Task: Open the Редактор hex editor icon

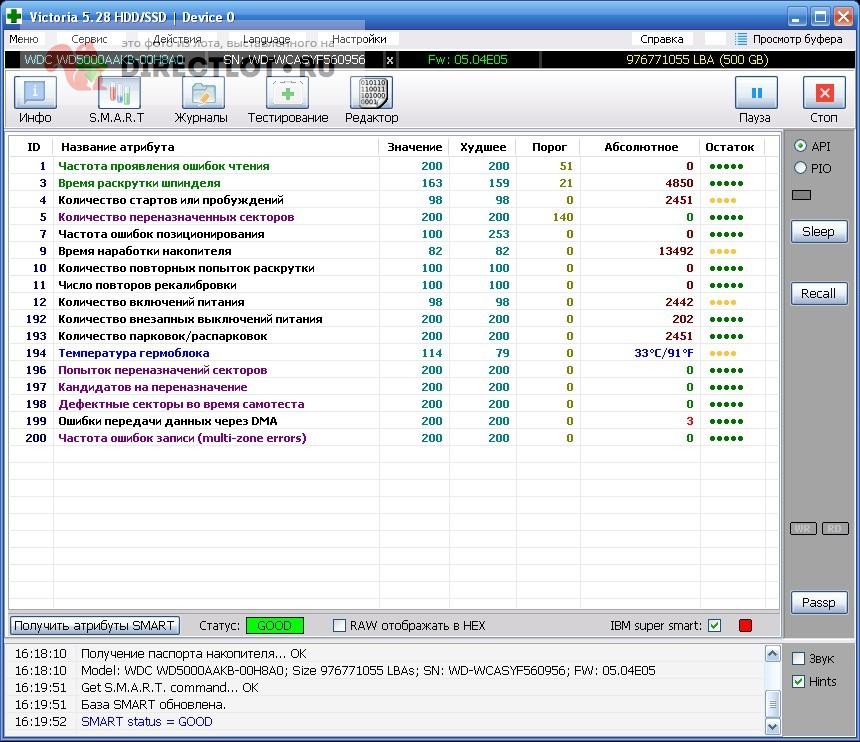Action: (371, 93)
